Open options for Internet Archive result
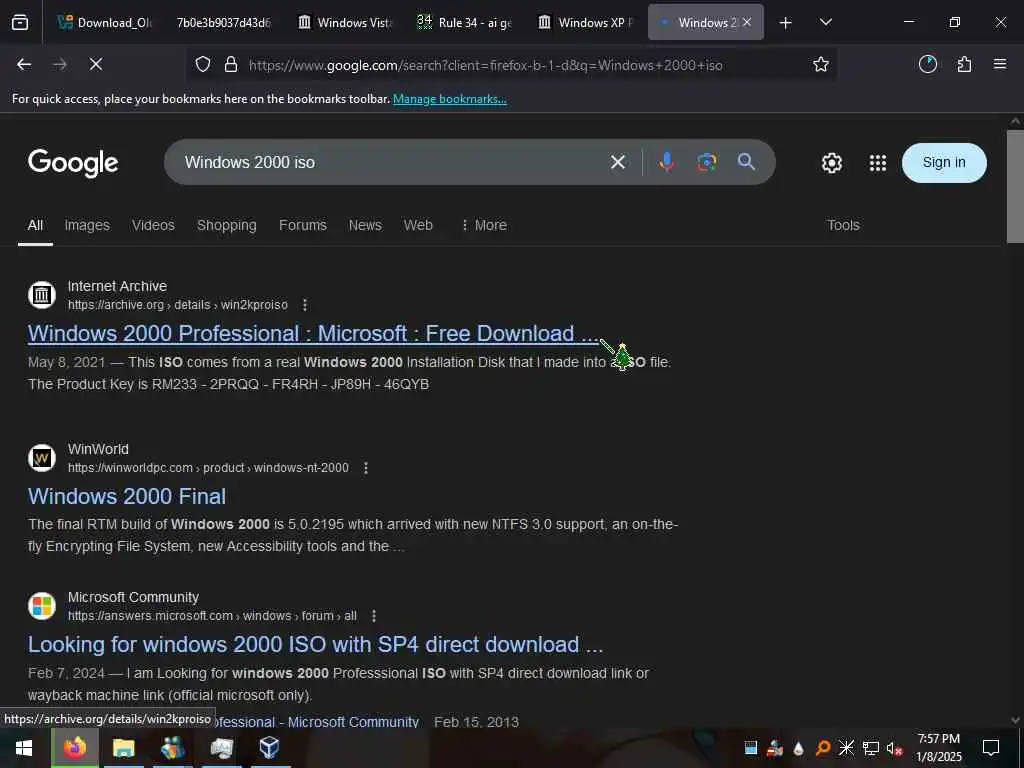The image size is (1024, 768). click(x=305, y=305)
